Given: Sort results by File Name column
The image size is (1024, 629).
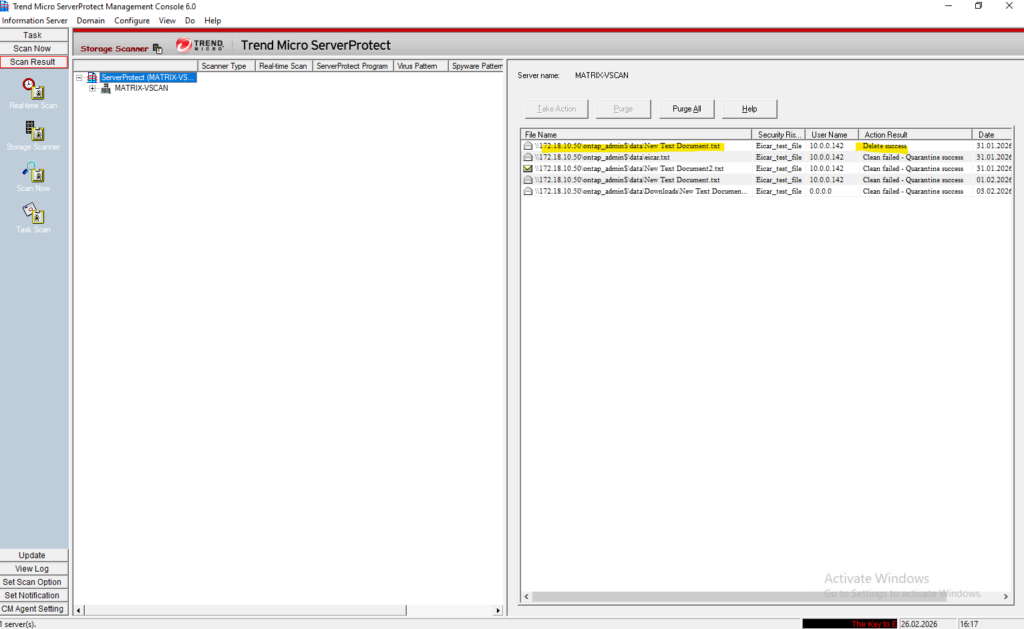Looking at the screenshot, I should coord(636,135).
